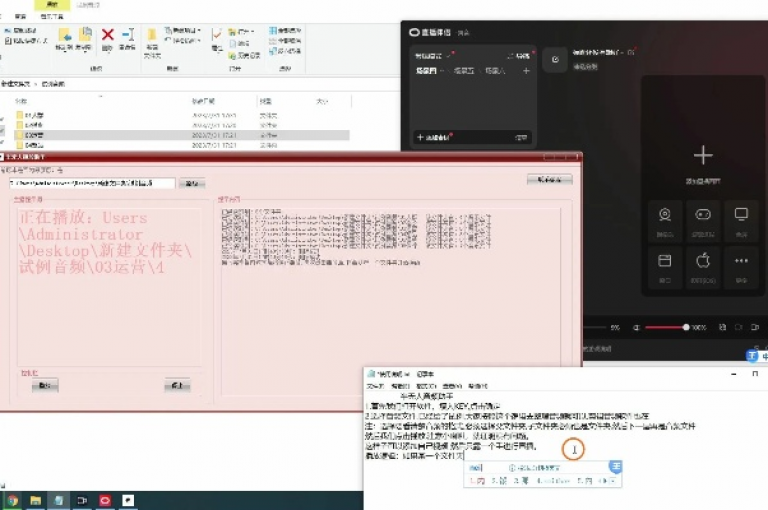Click Paste shortcut in the Explorer ribbon
This screenshot has height=510, width=768.
click(26, 41)
